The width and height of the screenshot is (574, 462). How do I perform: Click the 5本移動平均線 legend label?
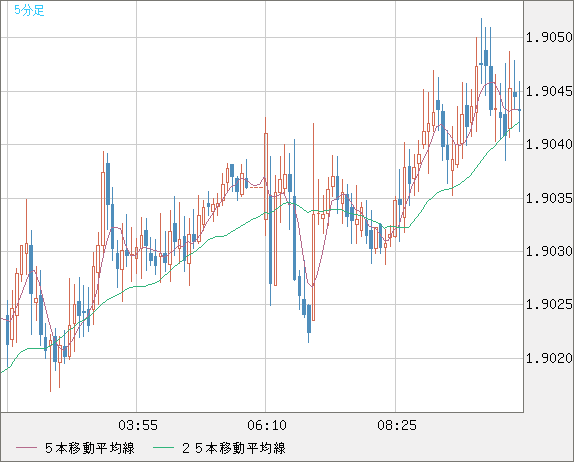pyautogui.click(x=90, y=448)
